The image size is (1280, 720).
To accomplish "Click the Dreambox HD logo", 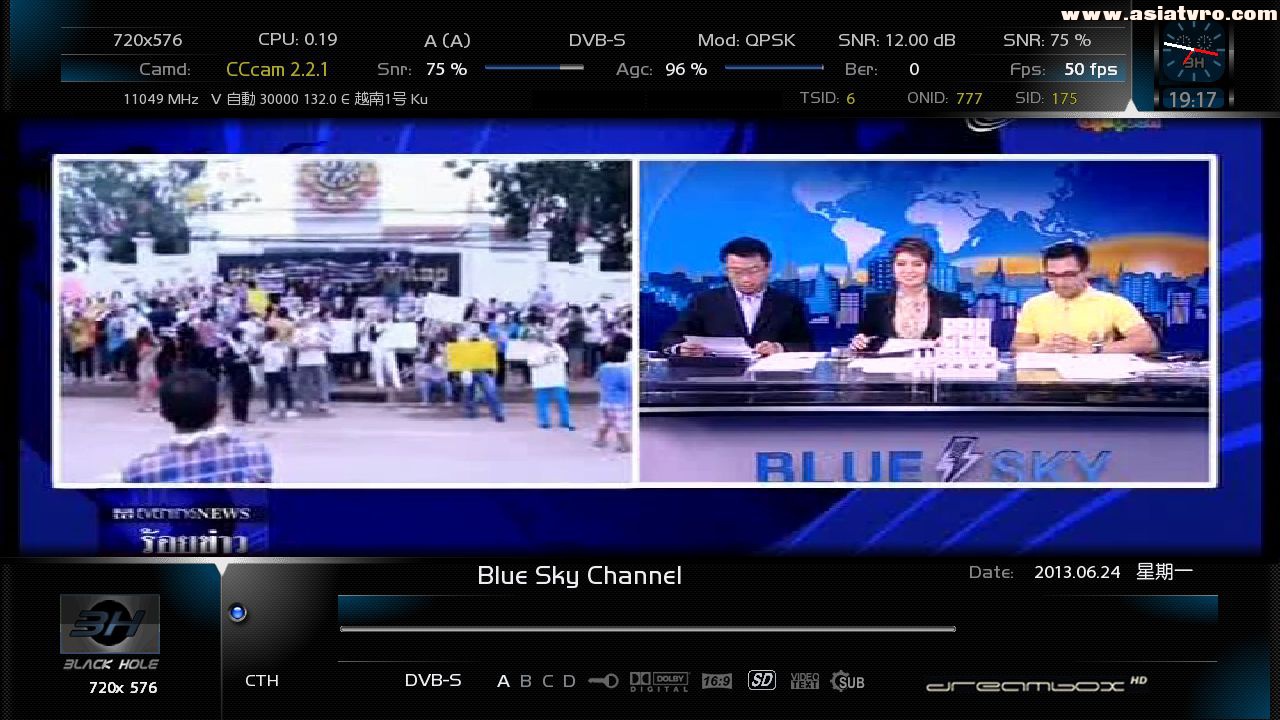I will click(x=1036, y=685).
